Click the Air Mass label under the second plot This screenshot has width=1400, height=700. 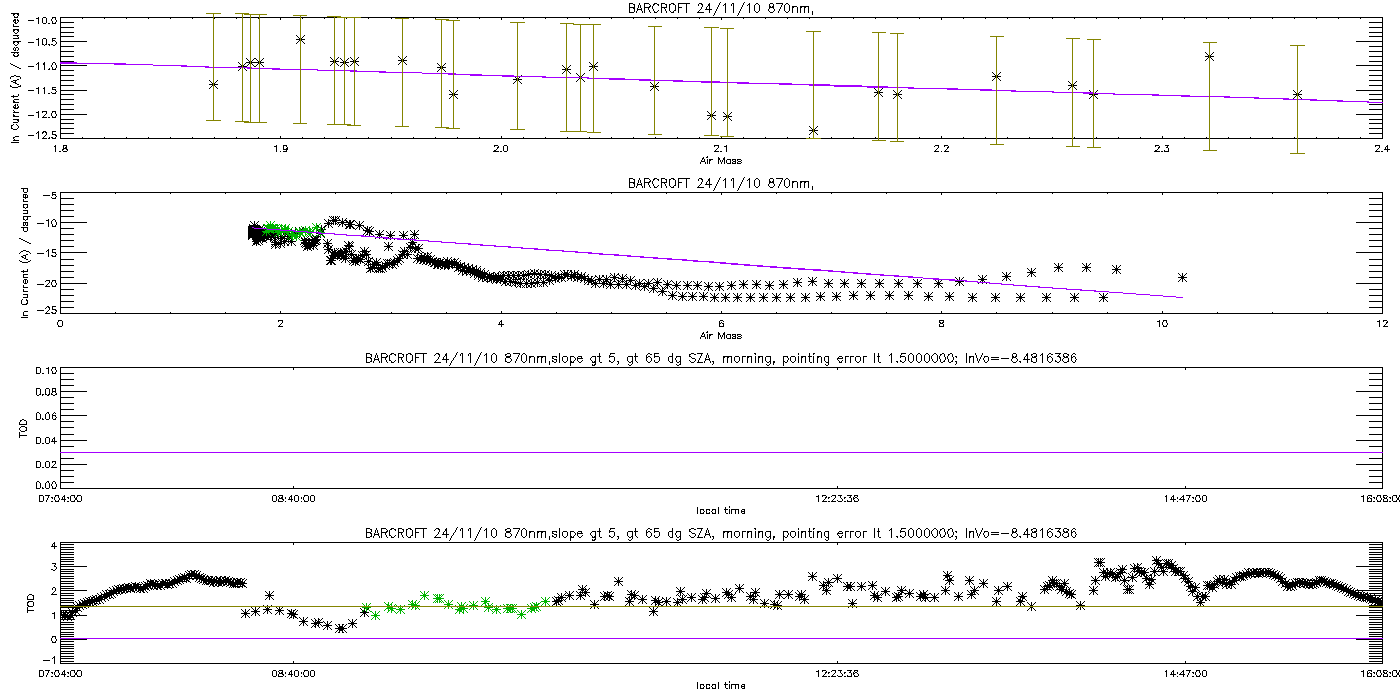(719, 335)
